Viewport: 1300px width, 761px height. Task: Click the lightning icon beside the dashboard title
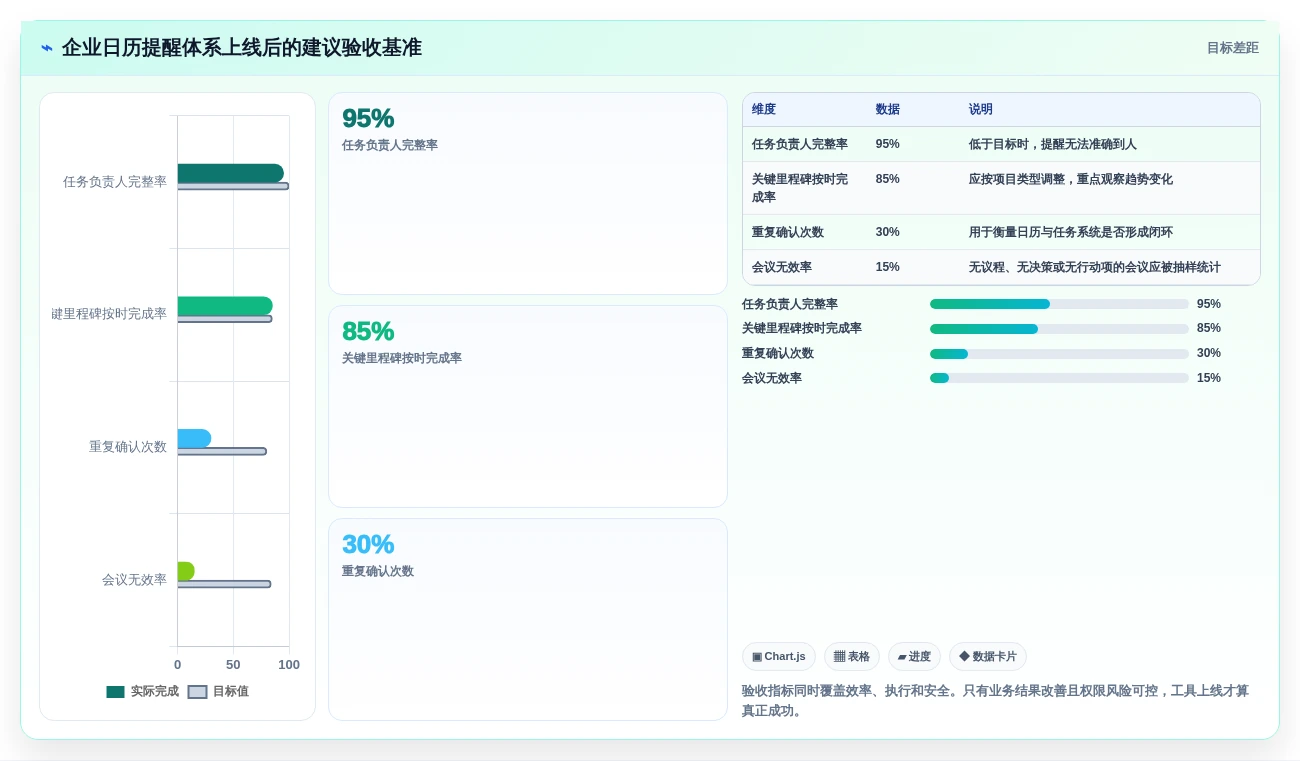pos(47,48)
